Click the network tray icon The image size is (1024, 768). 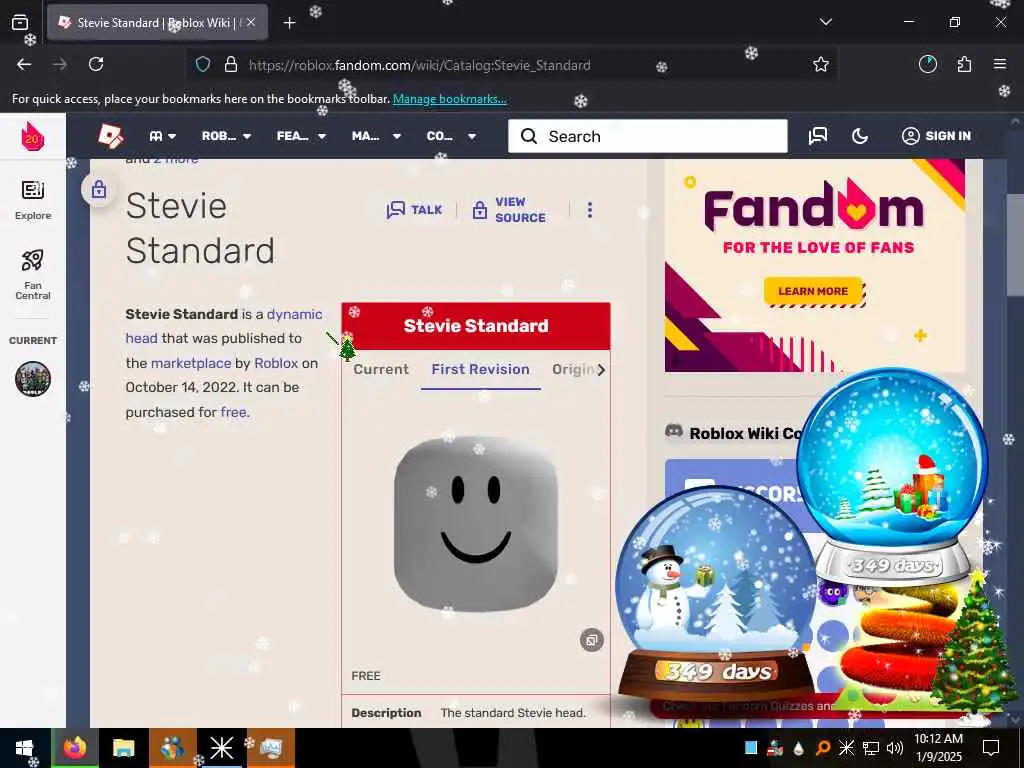[x=871, y=748]
